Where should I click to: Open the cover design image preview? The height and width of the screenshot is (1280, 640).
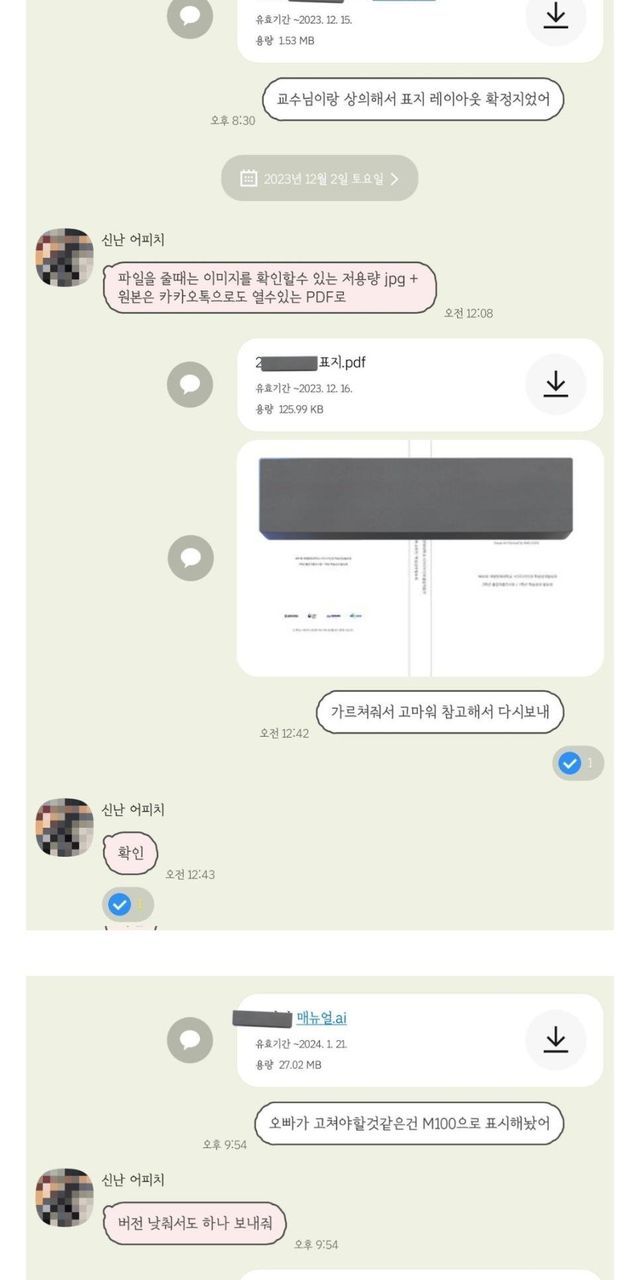(420, 557)
